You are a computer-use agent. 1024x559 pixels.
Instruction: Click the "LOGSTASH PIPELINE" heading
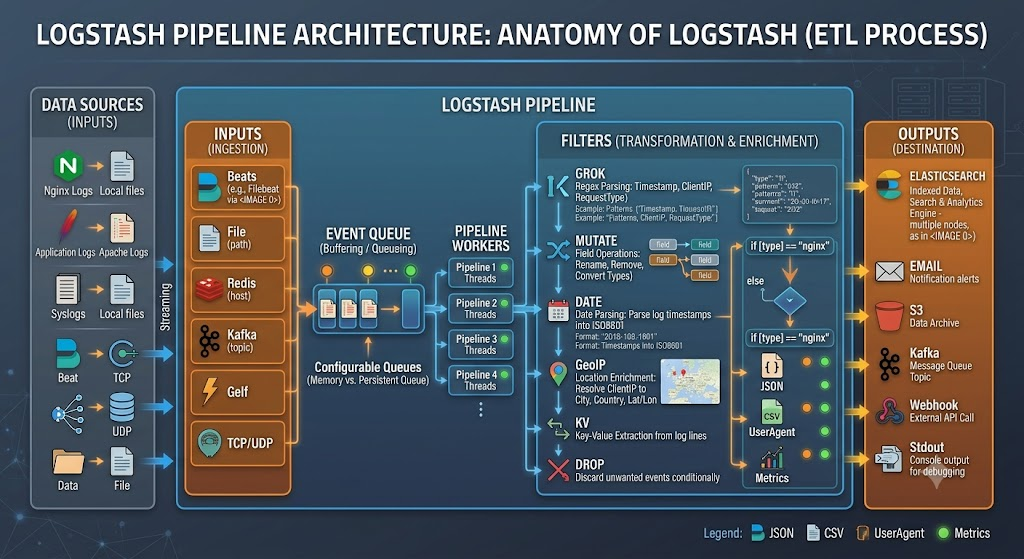519,105
